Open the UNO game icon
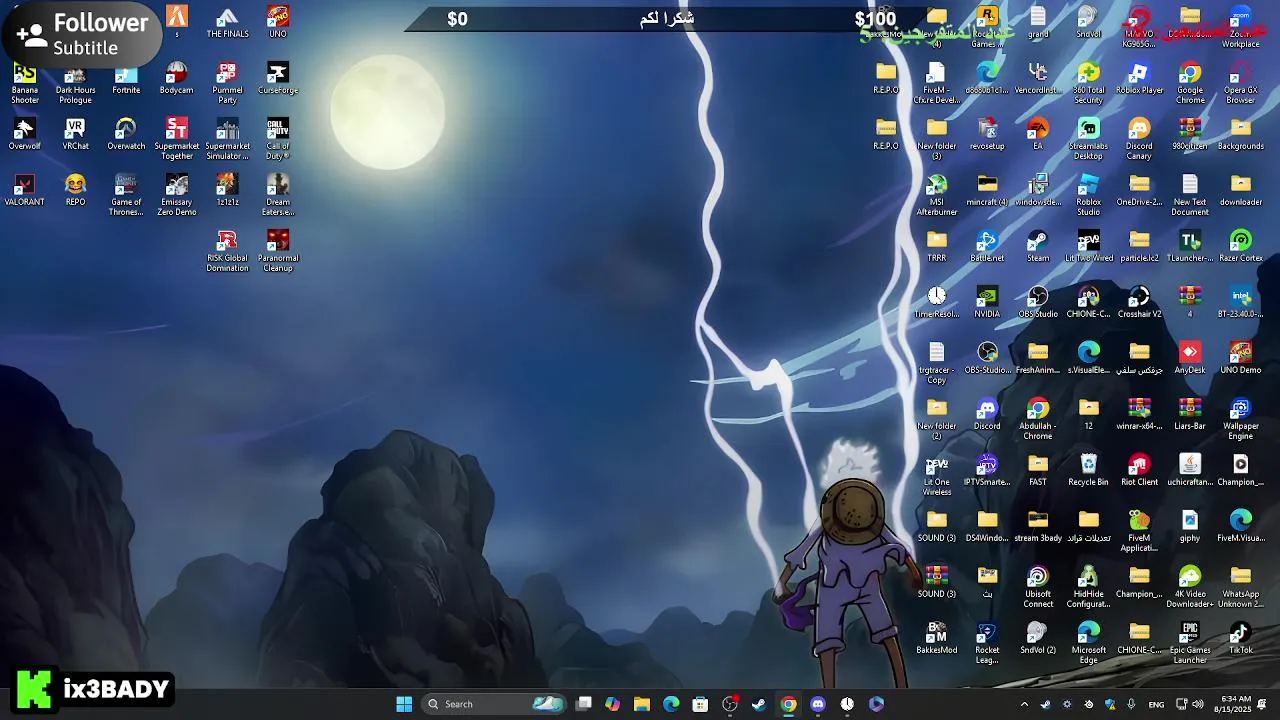Viewport: 1280px width, 720px height. point(278,22)
